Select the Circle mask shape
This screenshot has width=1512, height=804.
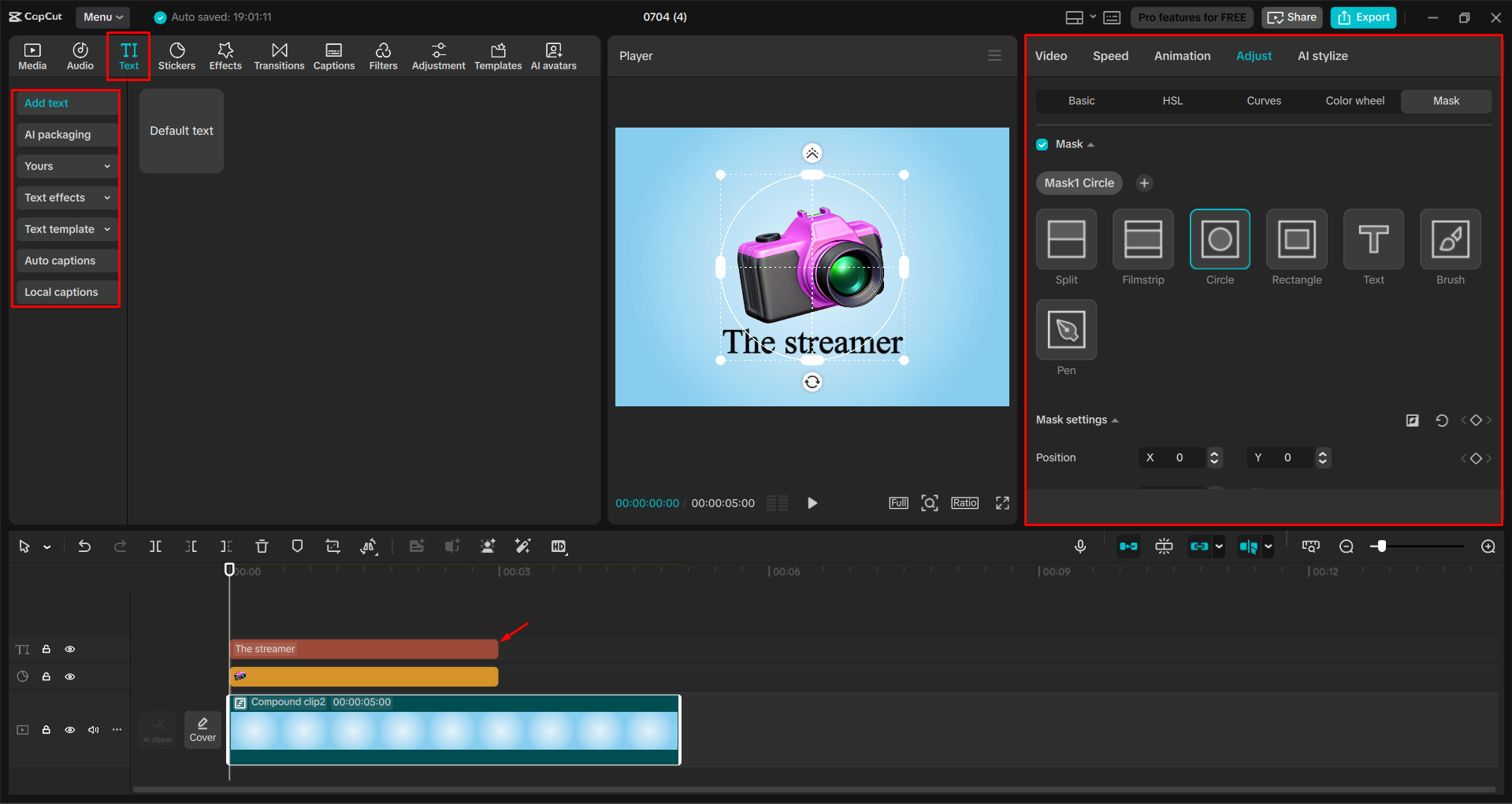[x=1219, y=240]
